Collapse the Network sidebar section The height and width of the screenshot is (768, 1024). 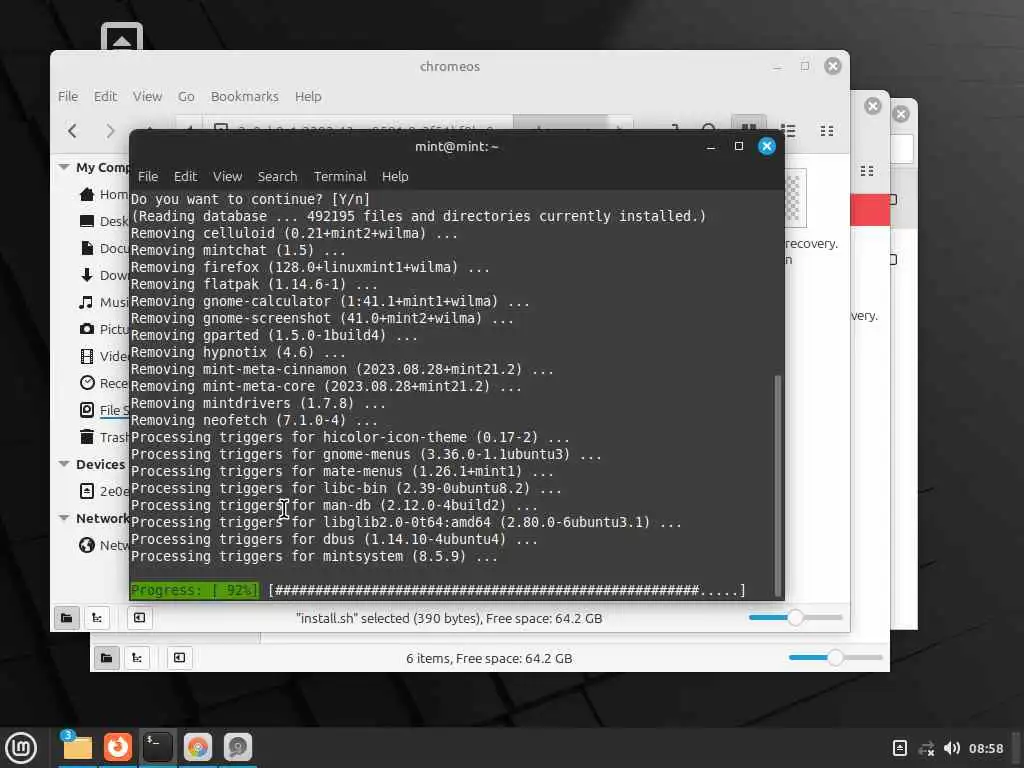[64, 518]
